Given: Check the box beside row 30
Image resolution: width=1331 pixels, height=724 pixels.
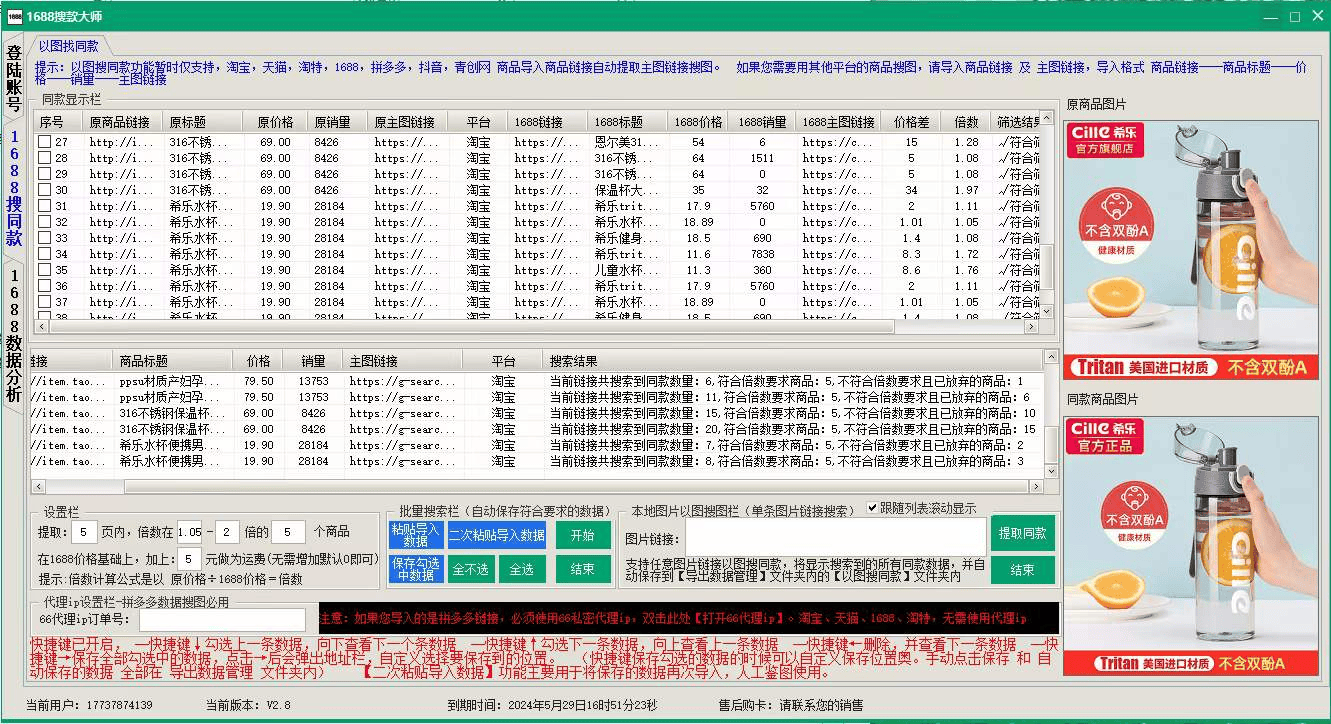Looking at the screenshot, I should (44, 190).
